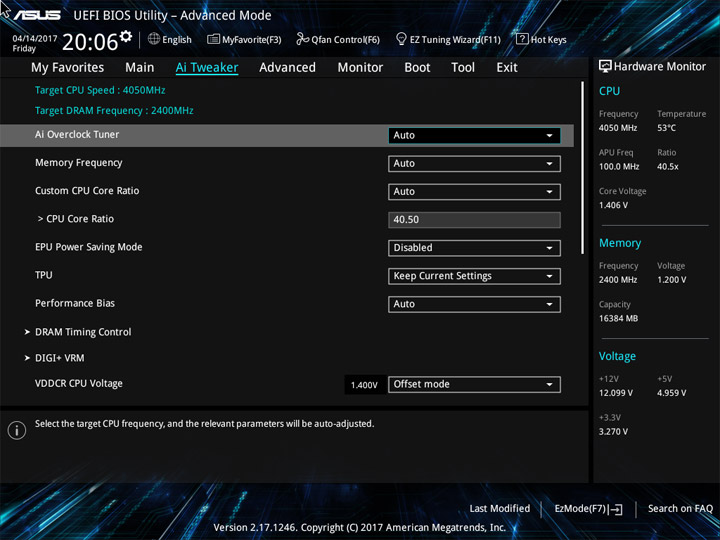Click the Ratio 40.5x value
The width and height of the screenshot is (720, 540).
coord(668,167)
